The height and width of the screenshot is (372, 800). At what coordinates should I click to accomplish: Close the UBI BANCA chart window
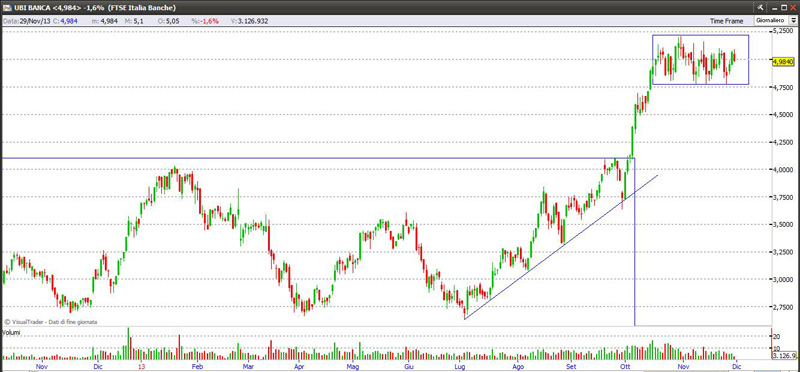click(x=793, y=8)
